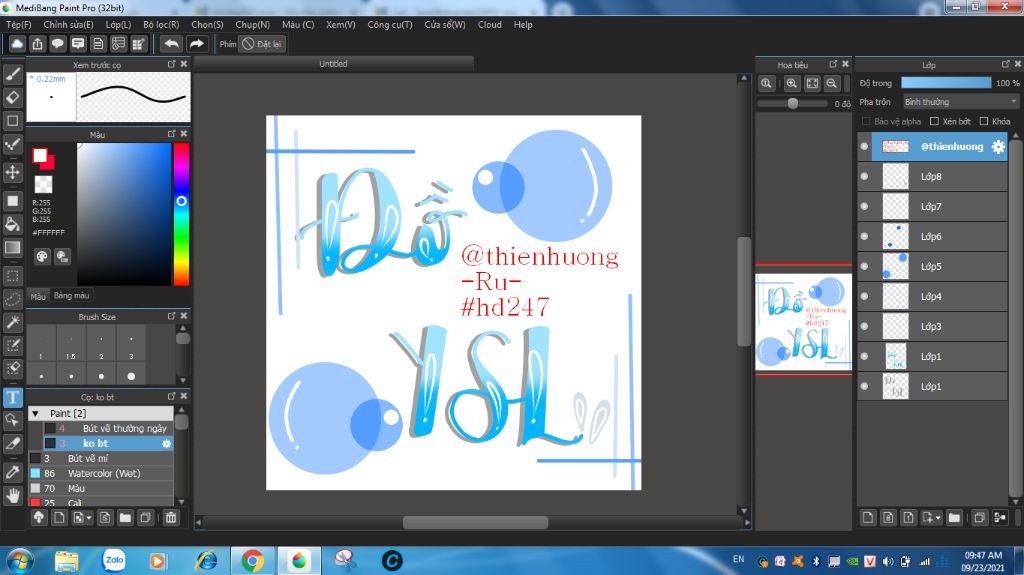Hide the @thienhuong layer
1024x575 pixels.
(865, 147)
